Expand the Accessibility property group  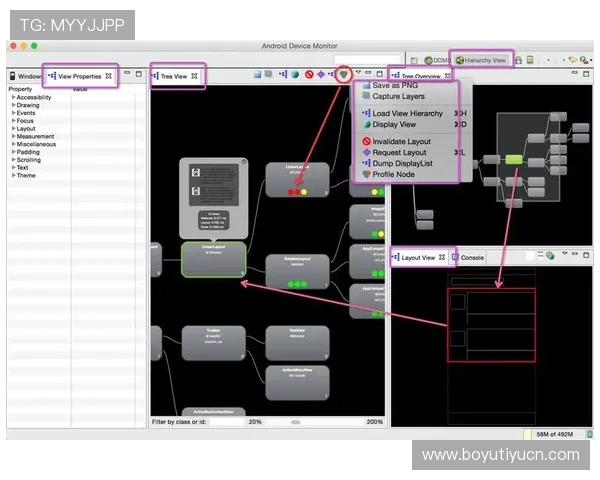[13, 97]
